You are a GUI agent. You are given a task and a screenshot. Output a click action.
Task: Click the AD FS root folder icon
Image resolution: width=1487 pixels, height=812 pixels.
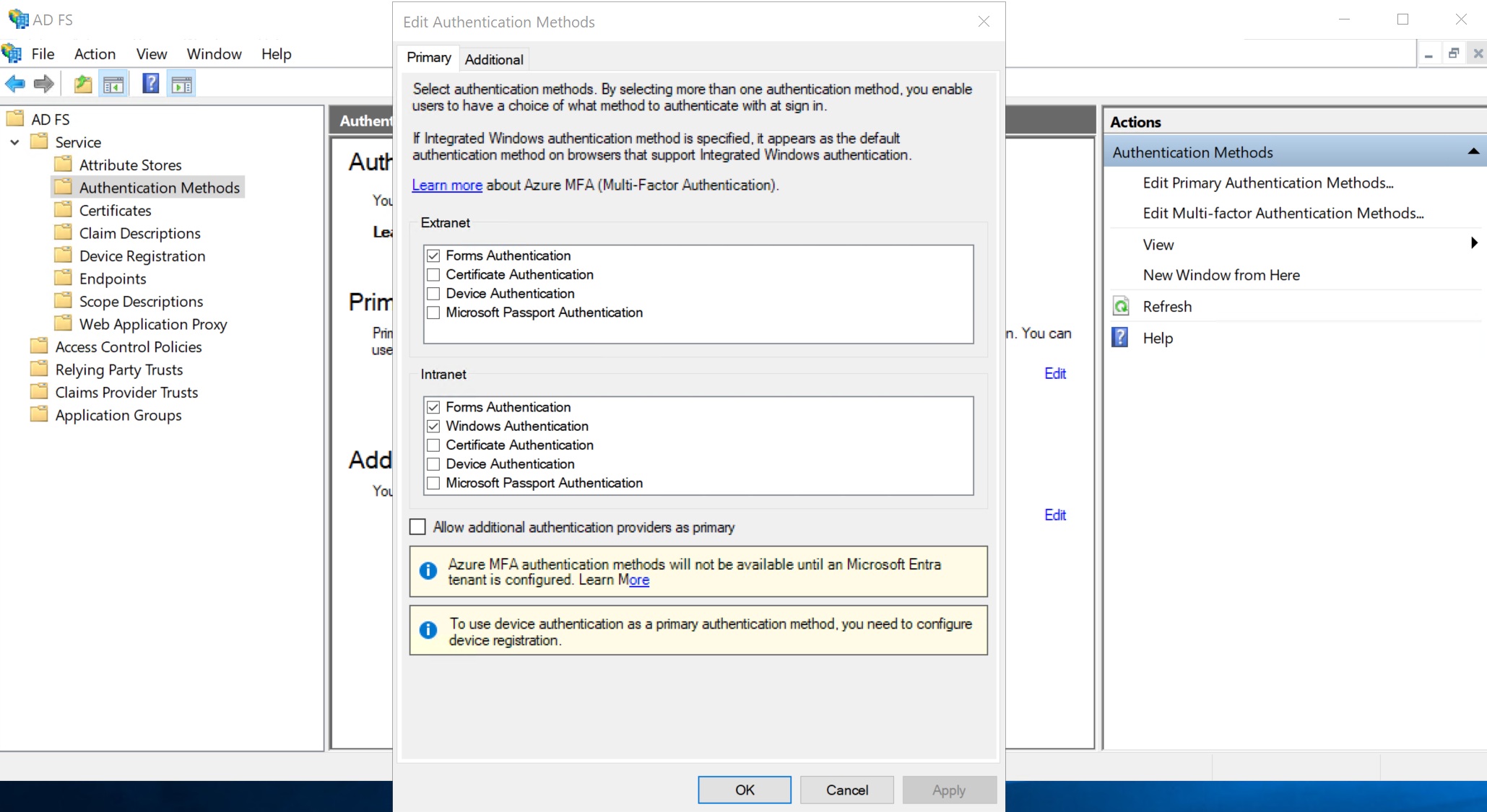coord(15,118)
